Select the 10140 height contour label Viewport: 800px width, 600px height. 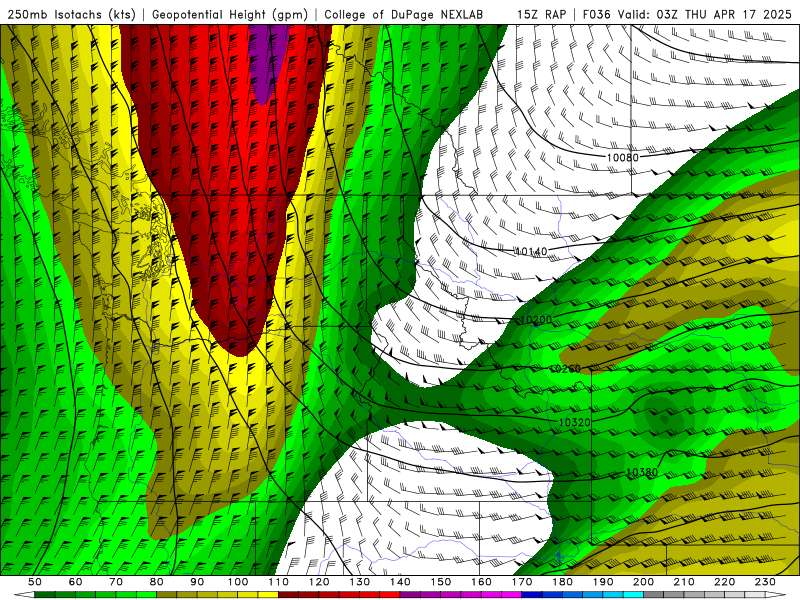point(531,251)
